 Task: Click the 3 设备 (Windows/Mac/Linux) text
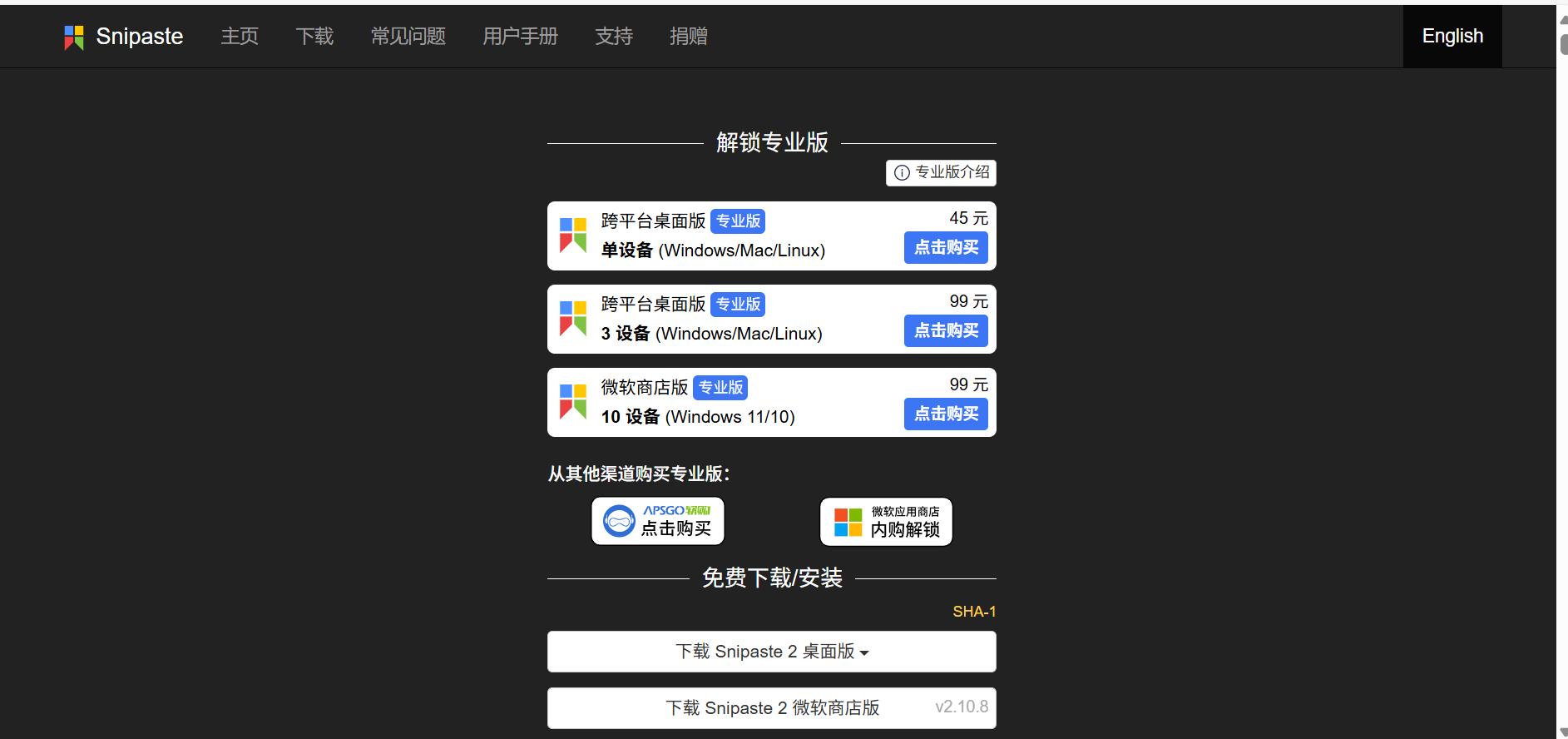[x=711, y=334]
